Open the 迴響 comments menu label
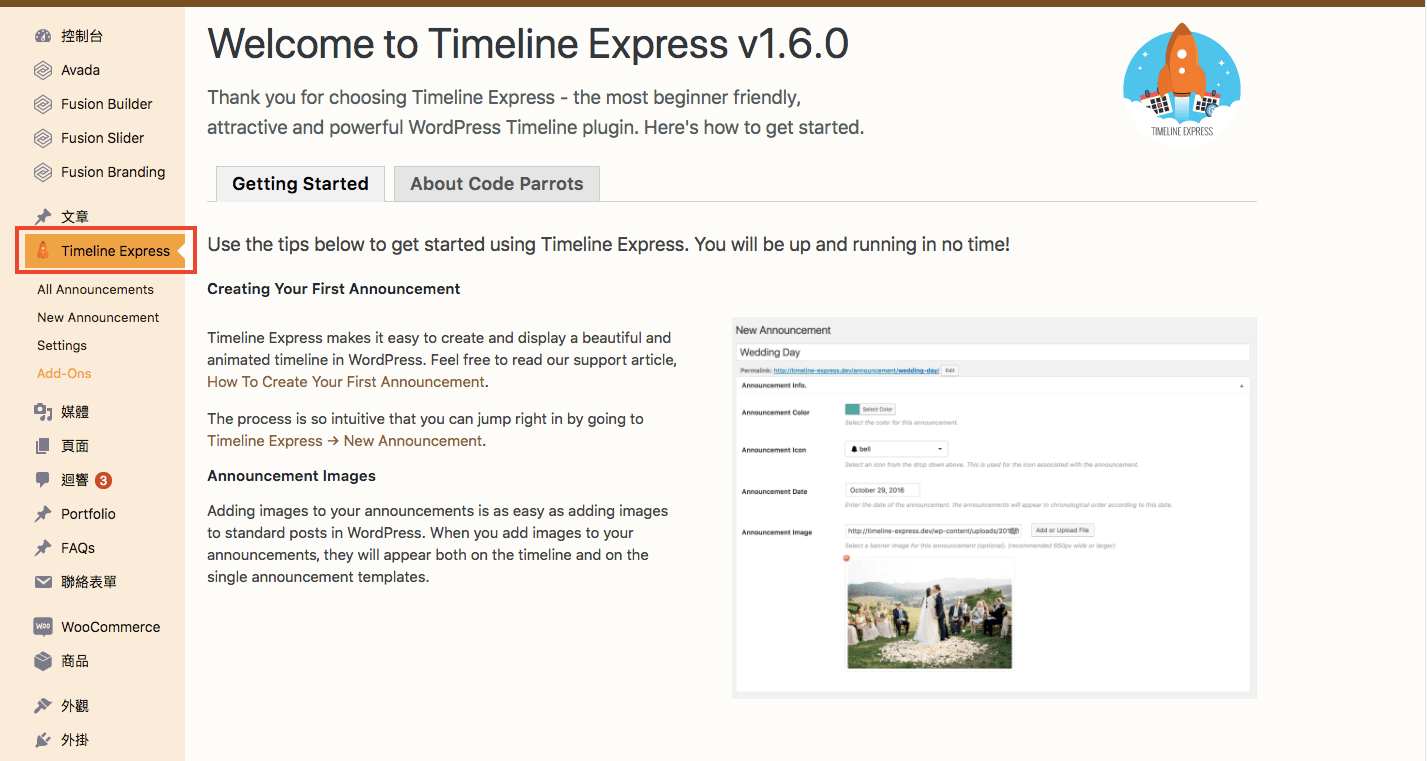Image resolution: width=1427 pixels, height=761 pixels. [x=75, y=480]
